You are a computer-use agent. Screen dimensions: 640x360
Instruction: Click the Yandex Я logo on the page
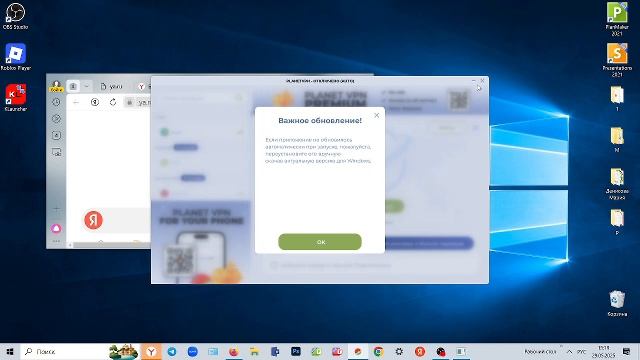[x=93, y=220]
